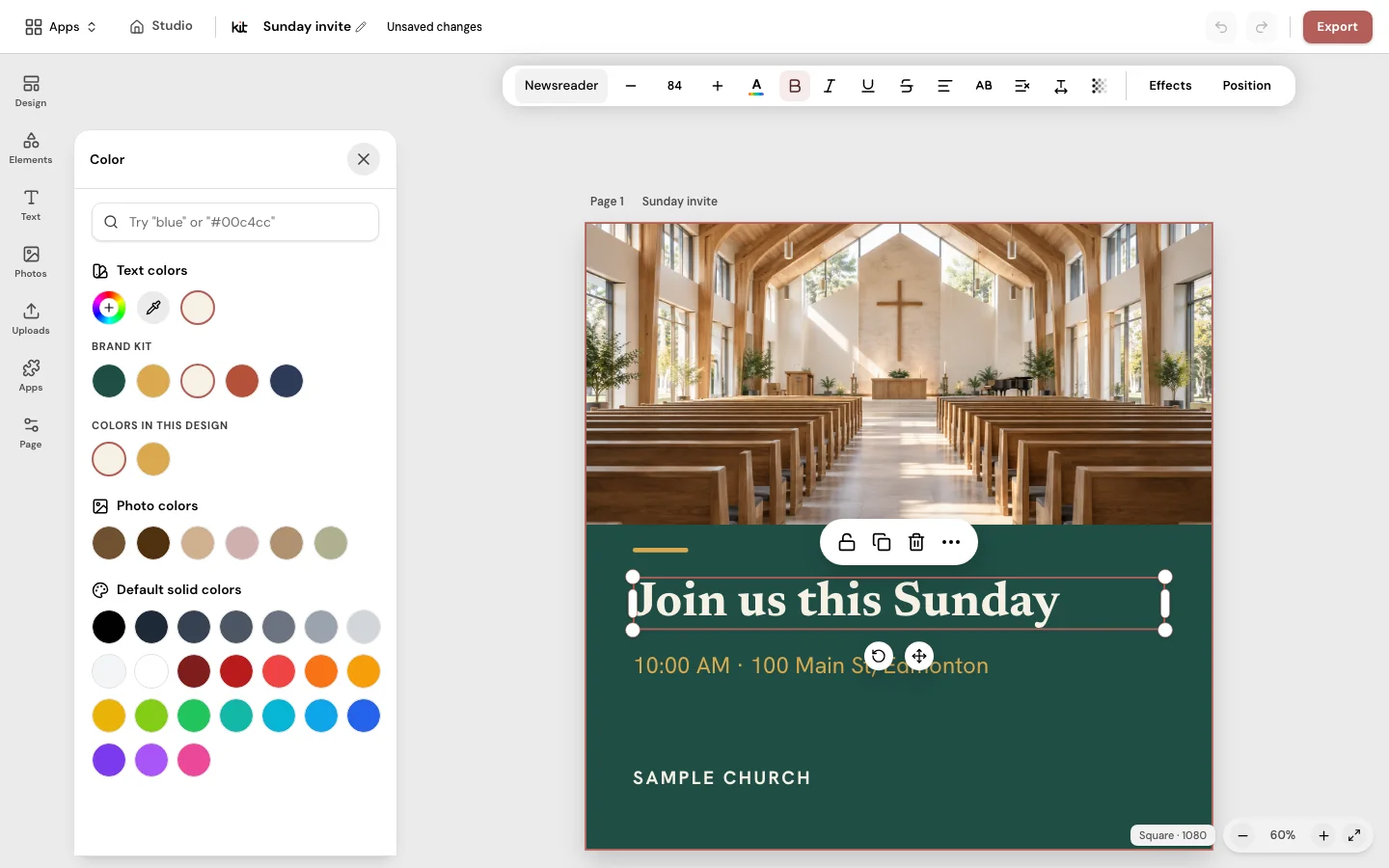Viewport: 1389px width, 868px height.
Task: Open the Apps switcher dropdown
Action: click(x=61, y=27)
